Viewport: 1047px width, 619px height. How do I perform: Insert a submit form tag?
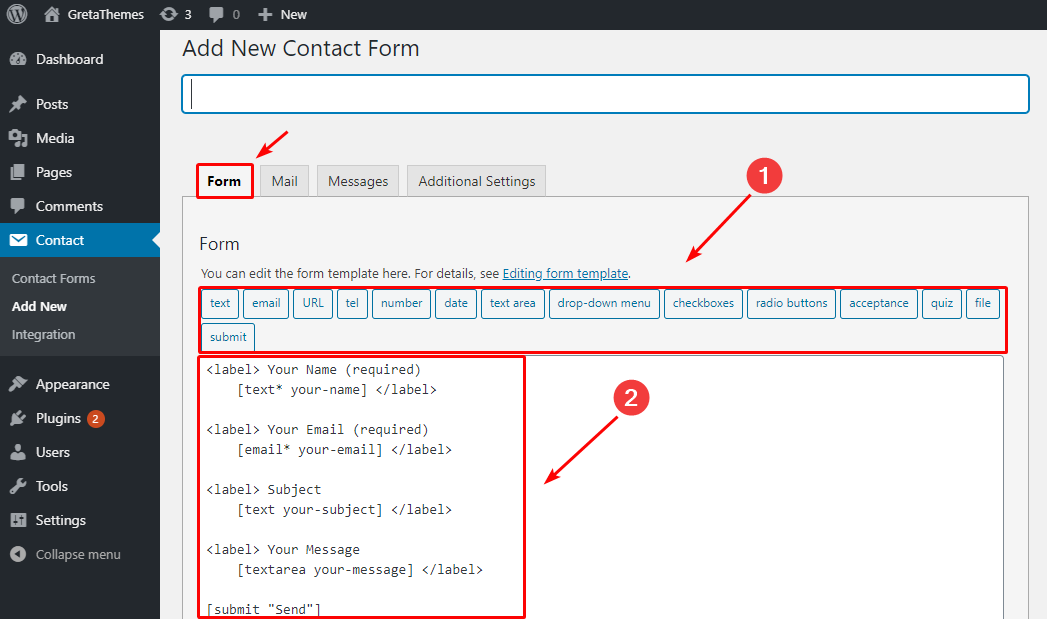(227, 337)
